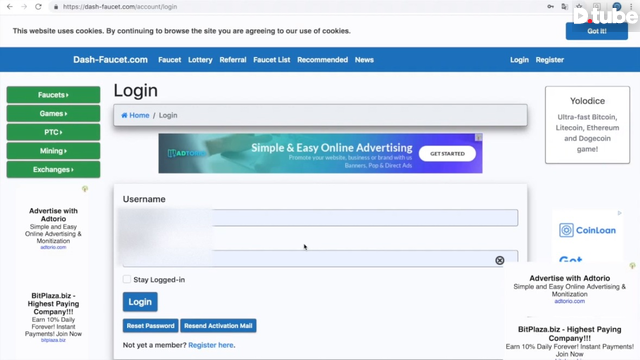Open Faucet in the top navigation

coord(169,60)
